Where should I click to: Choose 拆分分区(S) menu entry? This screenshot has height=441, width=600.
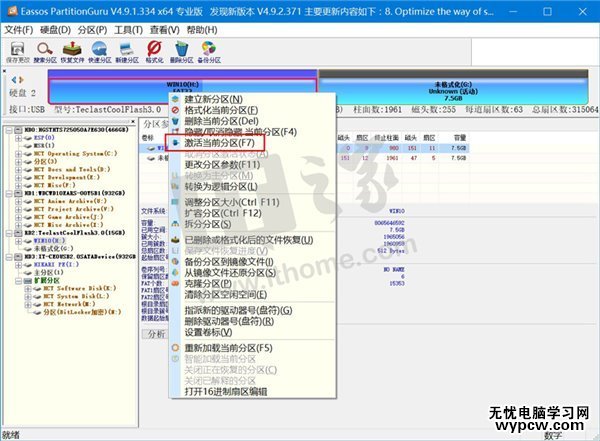pos(253,224)
